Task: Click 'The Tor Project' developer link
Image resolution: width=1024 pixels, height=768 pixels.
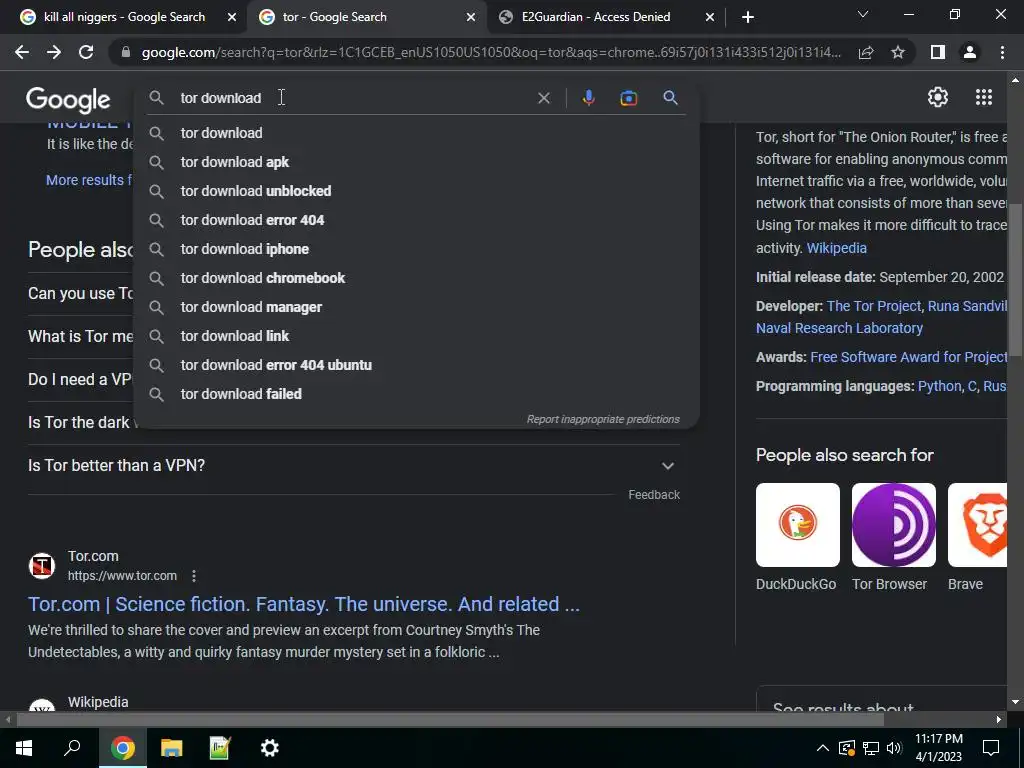Action: click(x=874, y=306)
